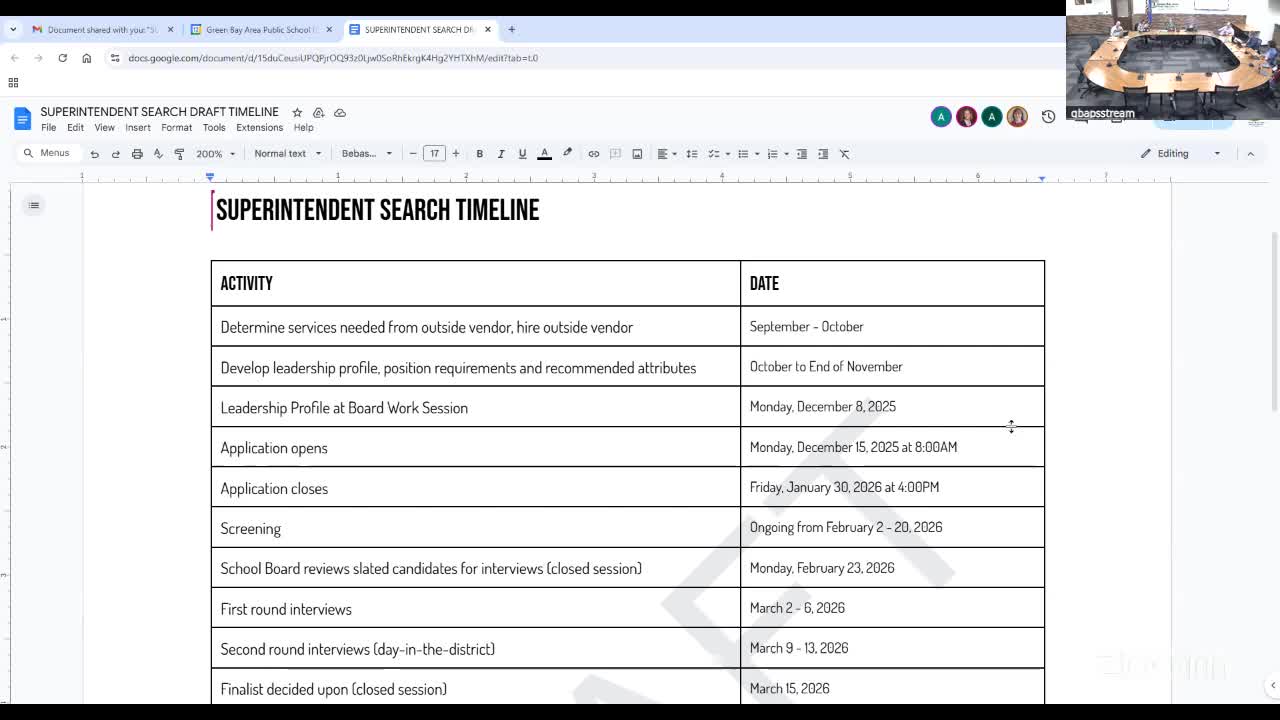Image resolution: width=1280 pixels, height=720 pixels.
Task: Open the browser tab search dropdown
Action: tap(13, 30)
